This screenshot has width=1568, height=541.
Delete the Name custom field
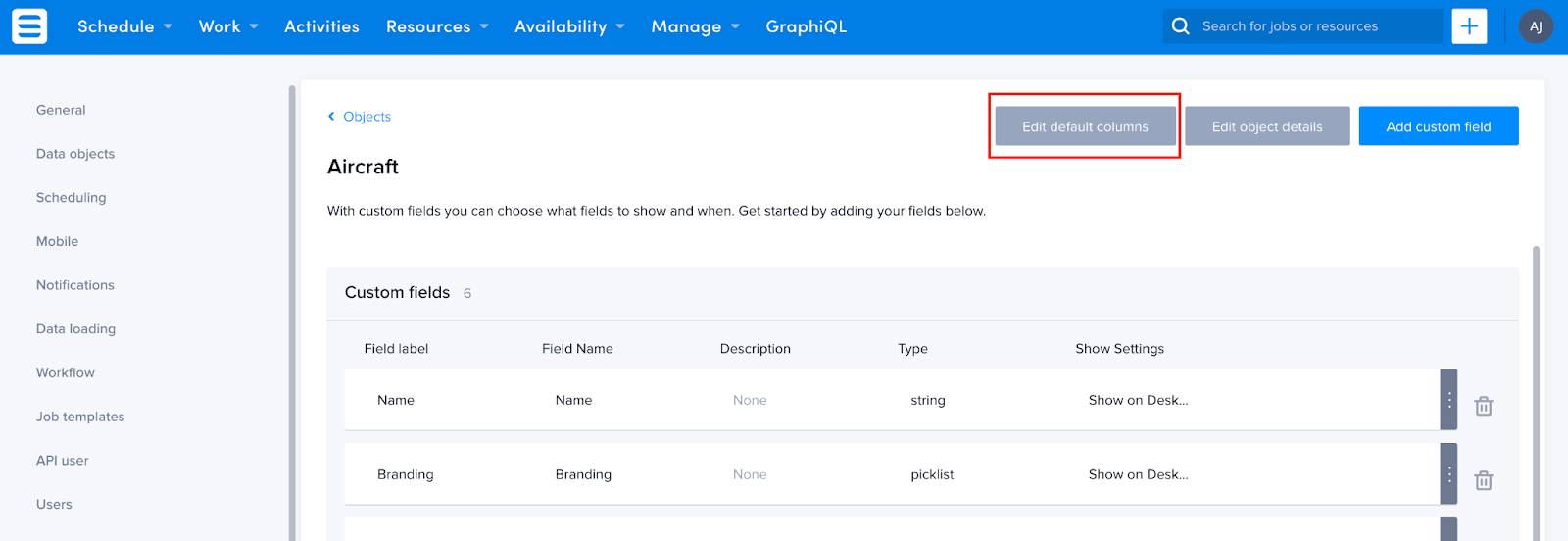(x=1484, y=406)
